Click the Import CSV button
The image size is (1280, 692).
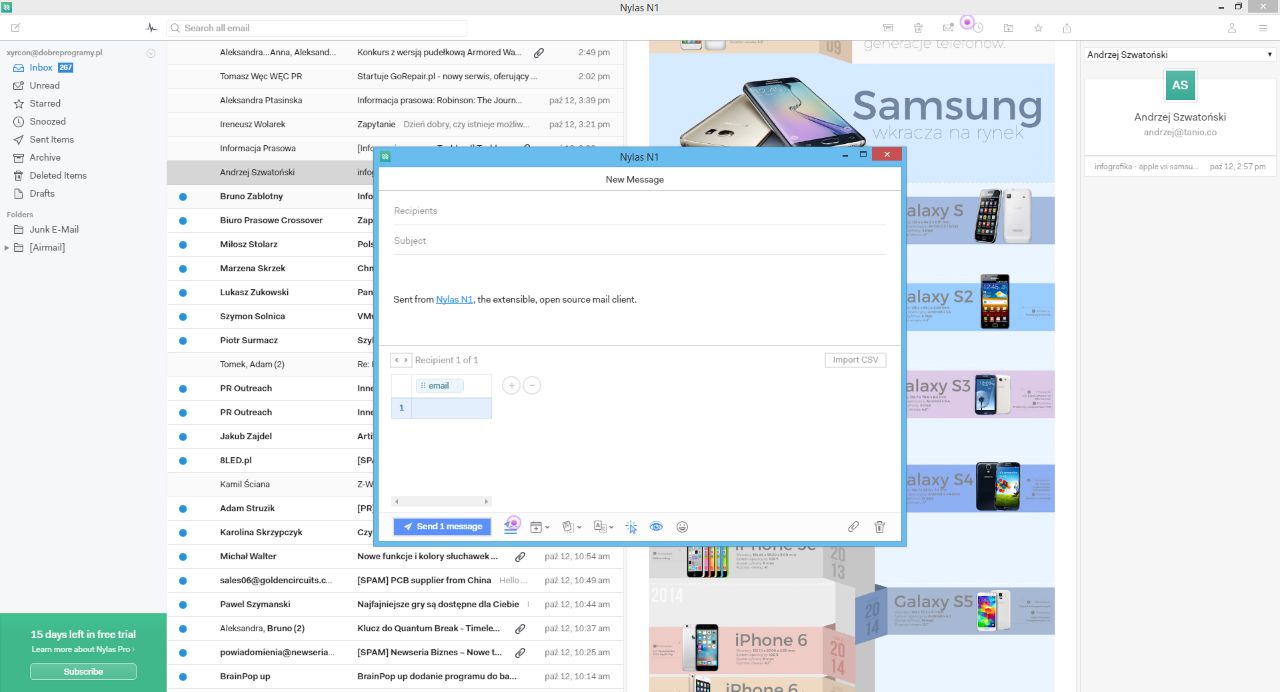tap(855, 360)
